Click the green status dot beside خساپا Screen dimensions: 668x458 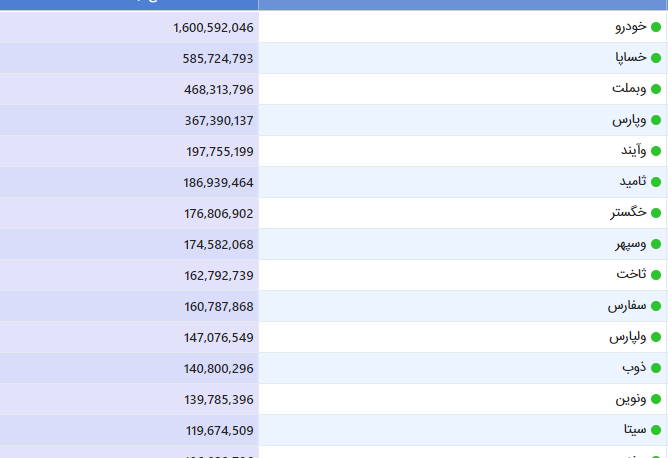656,58
